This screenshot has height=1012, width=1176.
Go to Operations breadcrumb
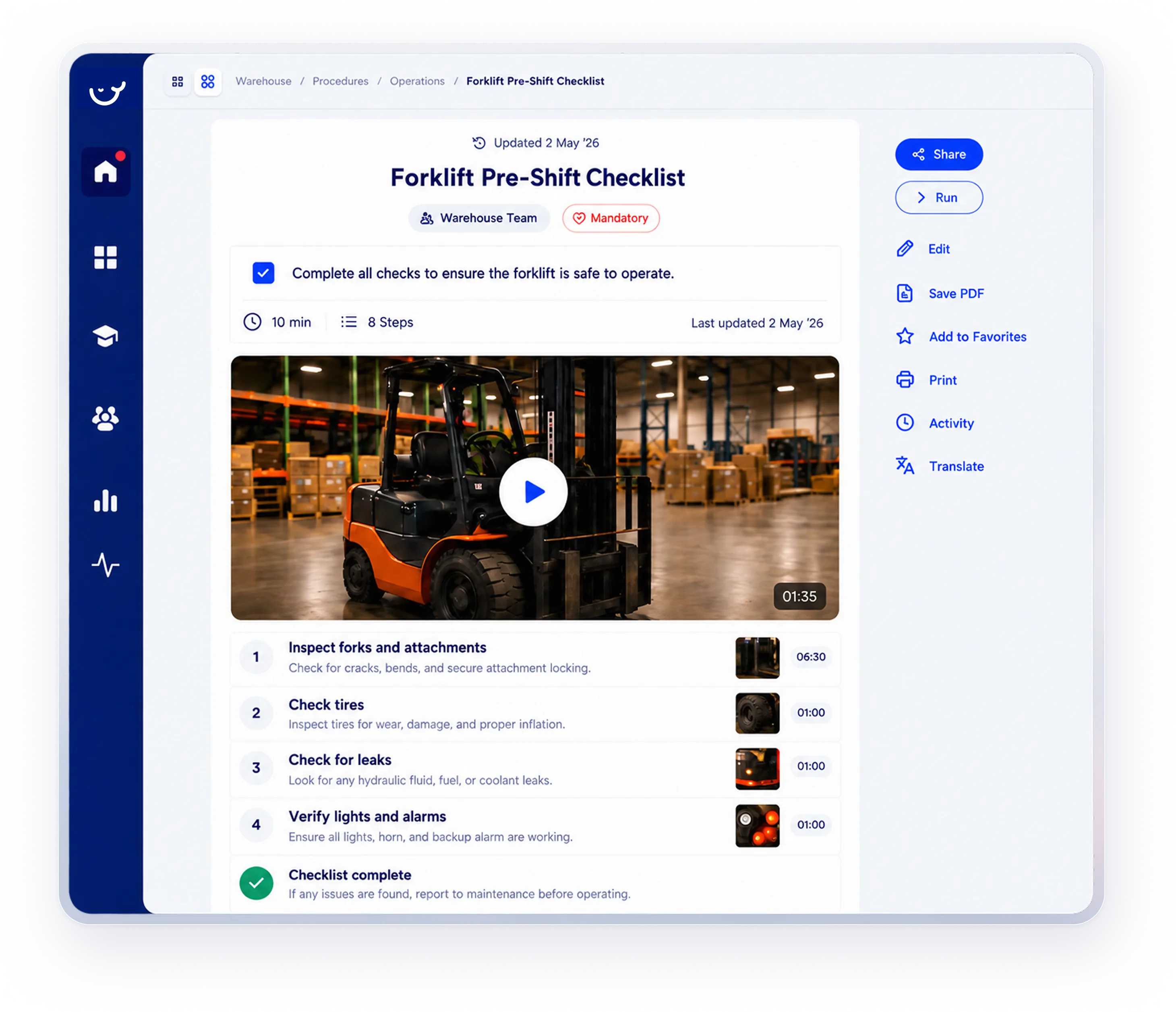click(x=417, y=81)
